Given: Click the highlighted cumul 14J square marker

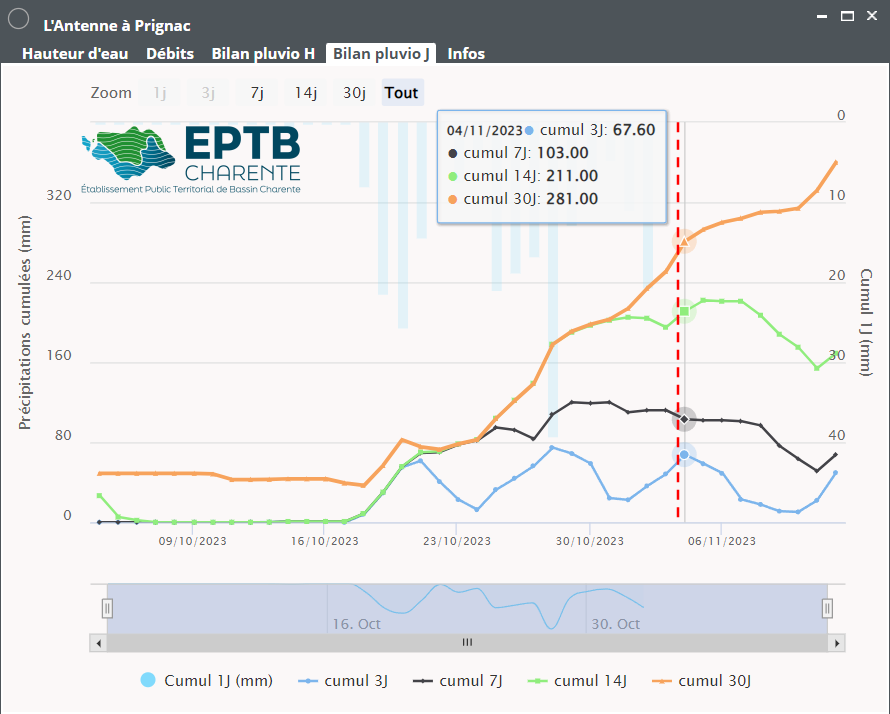Looking at the screenshot, I should 685,311.
